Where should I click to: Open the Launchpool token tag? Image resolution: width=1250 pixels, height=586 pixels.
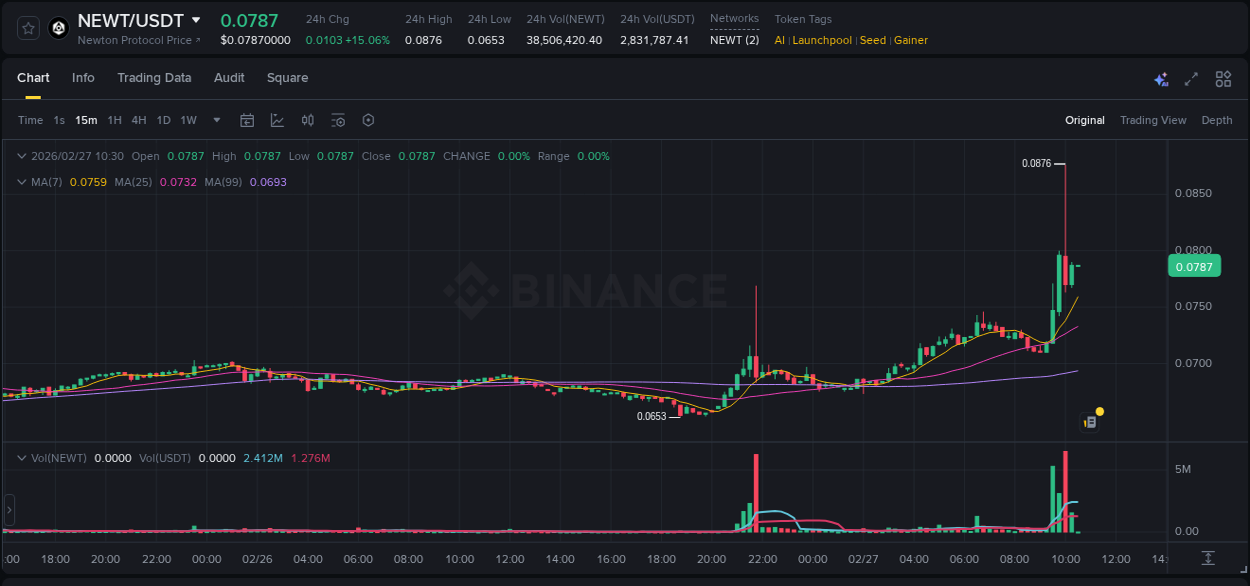pos(822,40)
